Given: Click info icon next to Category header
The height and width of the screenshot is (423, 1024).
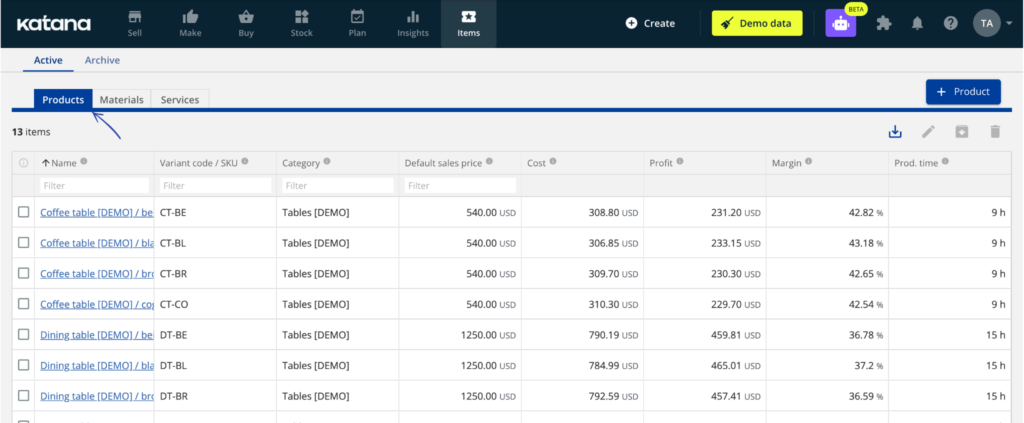Looking at the screenshot, I should 327,162.
